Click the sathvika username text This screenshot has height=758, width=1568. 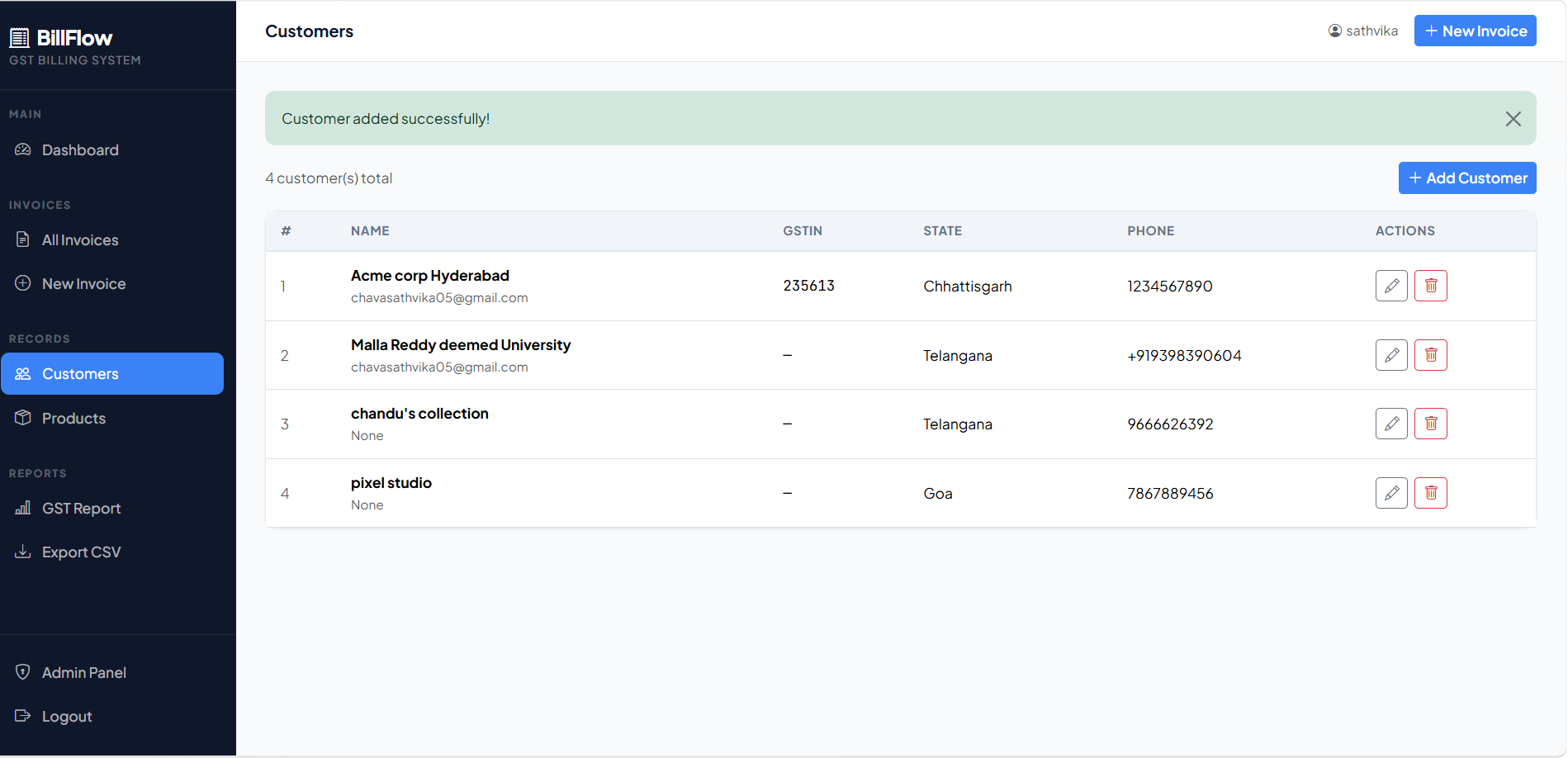pos(1372,31)
